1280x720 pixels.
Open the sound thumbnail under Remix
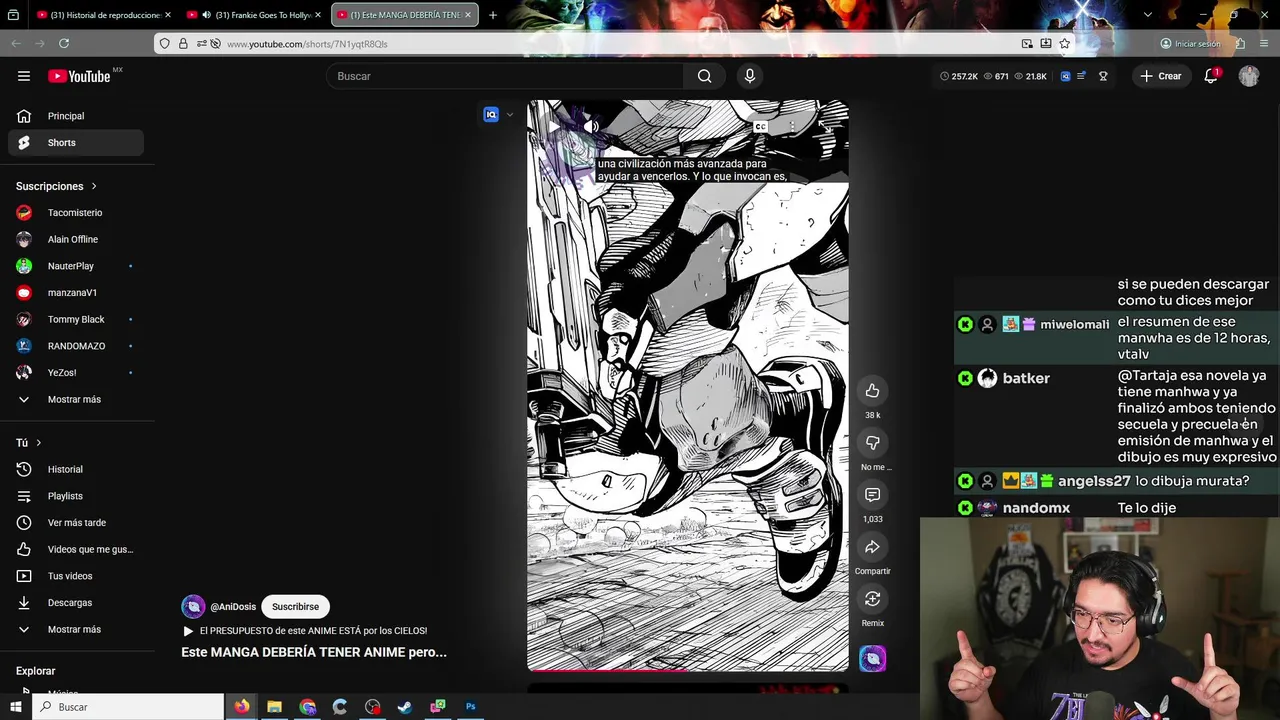point(873,658)
